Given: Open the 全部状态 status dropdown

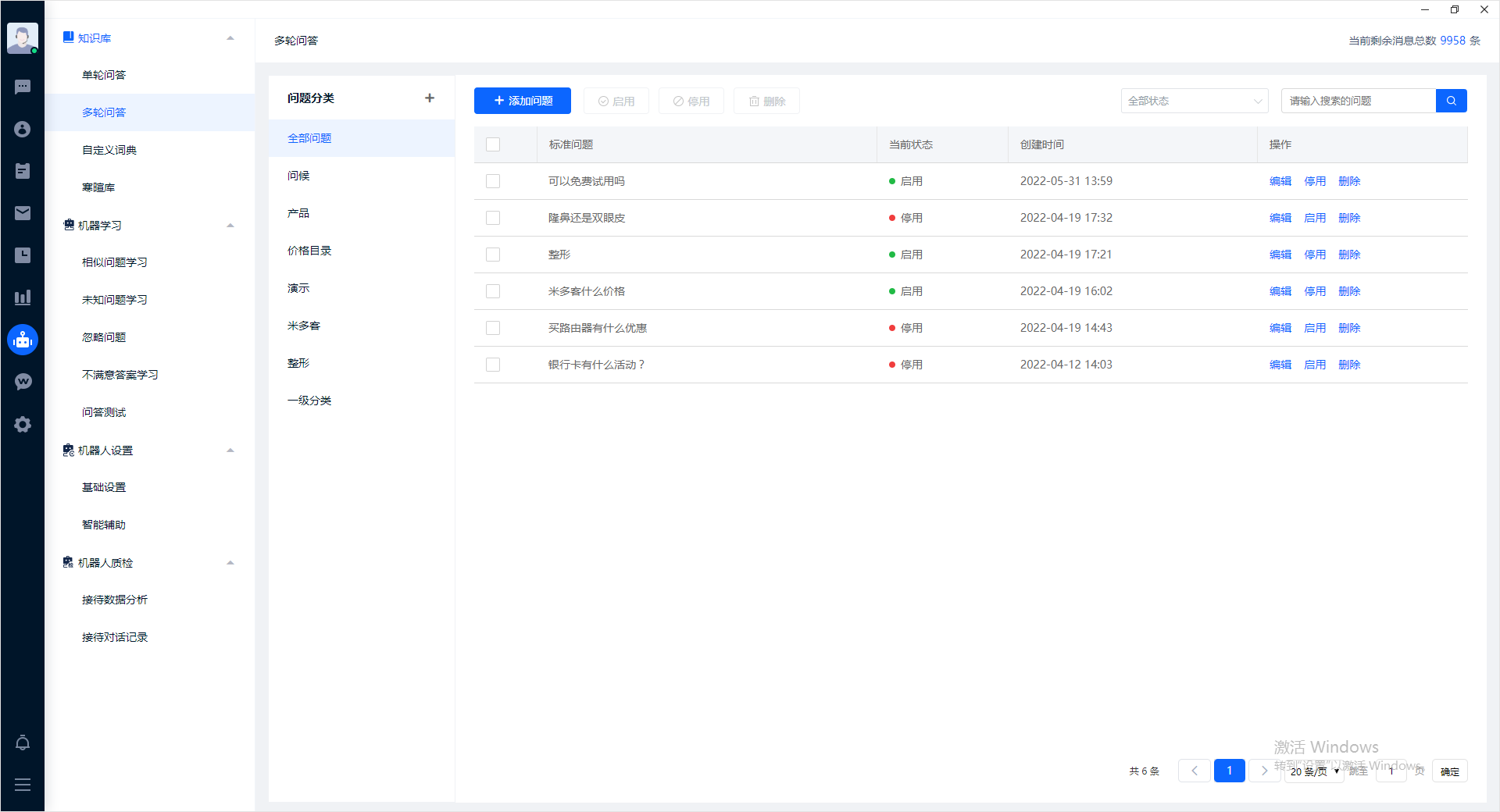Looking at the screenshot, I should tap(1195, 101).
